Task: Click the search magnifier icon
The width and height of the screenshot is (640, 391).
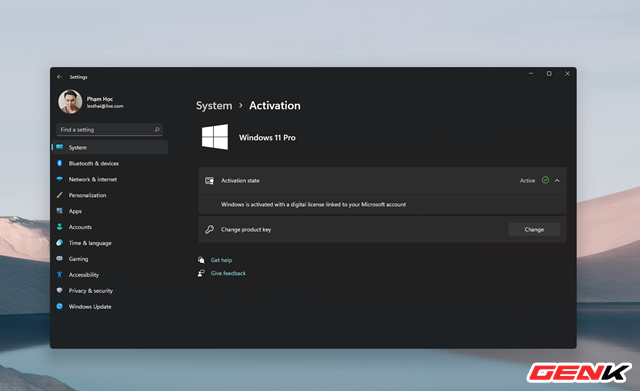Action: pos(157,129)
